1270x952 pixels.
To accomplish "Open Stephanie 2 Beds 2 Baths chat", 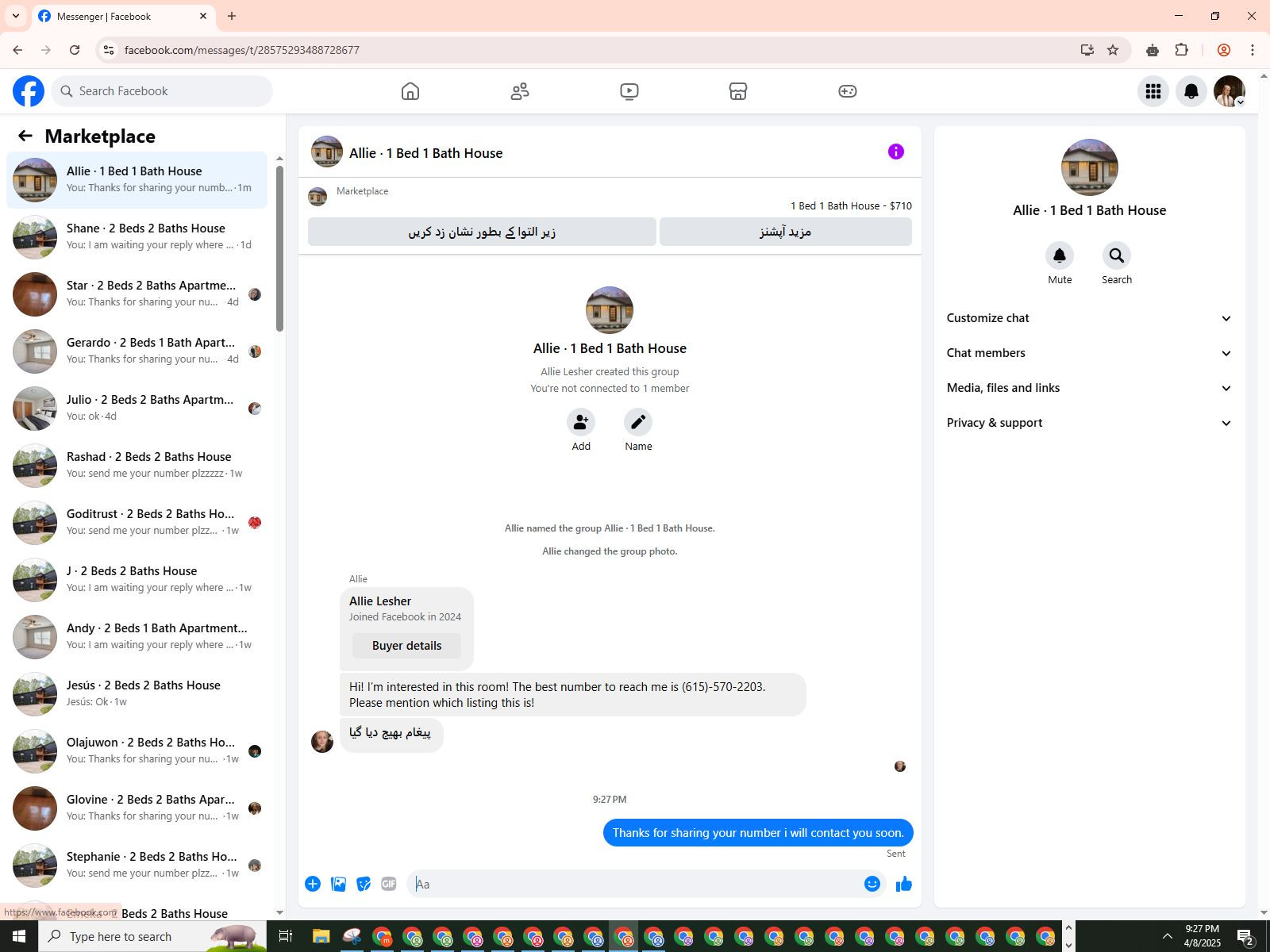I will (x=137, y=866).
